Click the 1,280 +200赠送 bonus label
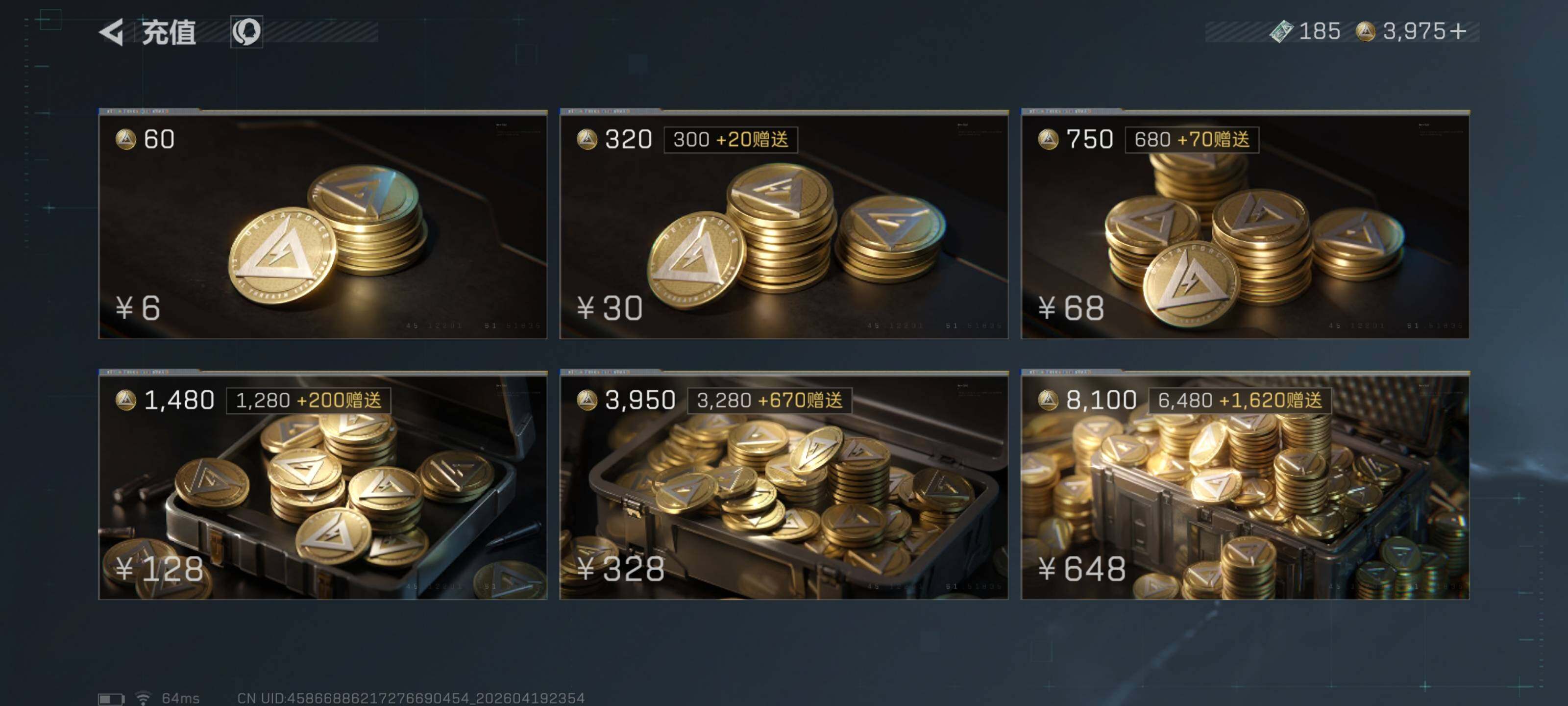1568x706 pixels. point(308,400)
